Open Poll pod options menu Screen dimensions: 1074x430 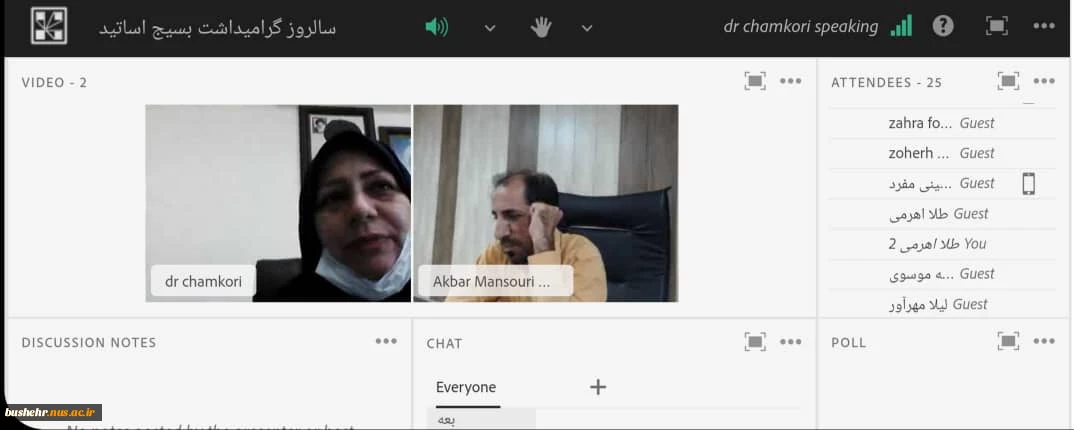point(1044,342)
